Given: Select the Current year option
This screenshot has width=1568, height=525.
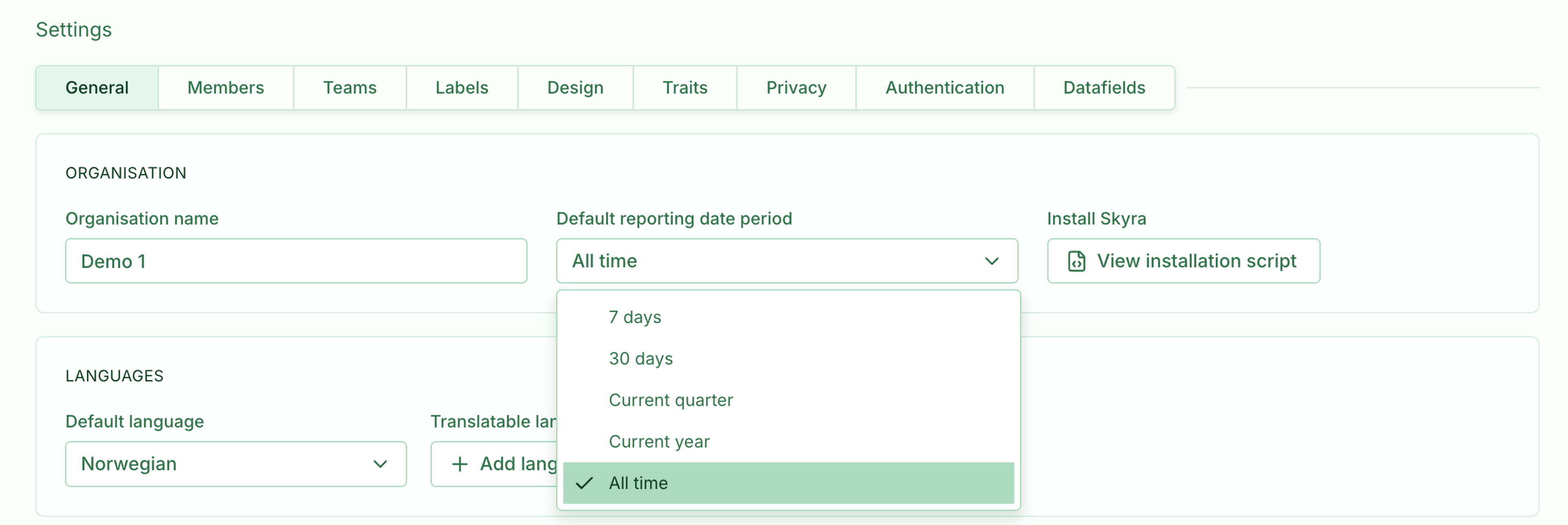Looking at the screenshot, I should coord(788,442).
